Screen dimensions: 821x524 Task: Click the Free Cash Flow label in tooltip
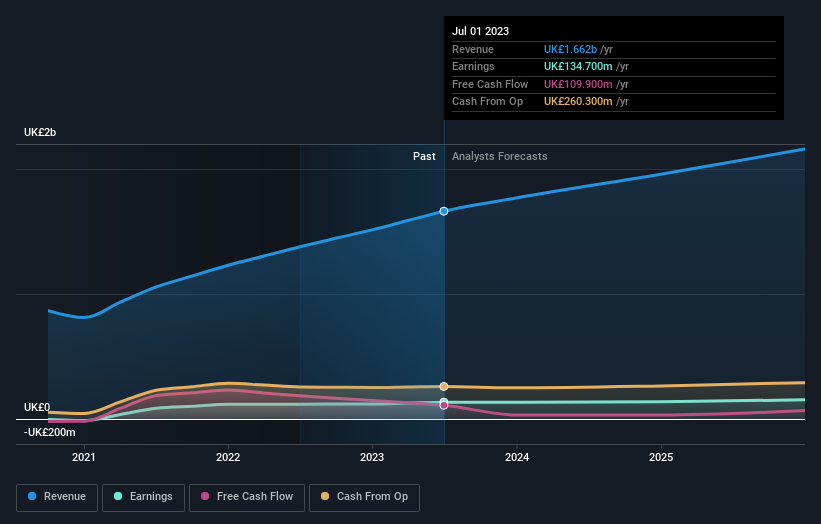pos(490,84)
